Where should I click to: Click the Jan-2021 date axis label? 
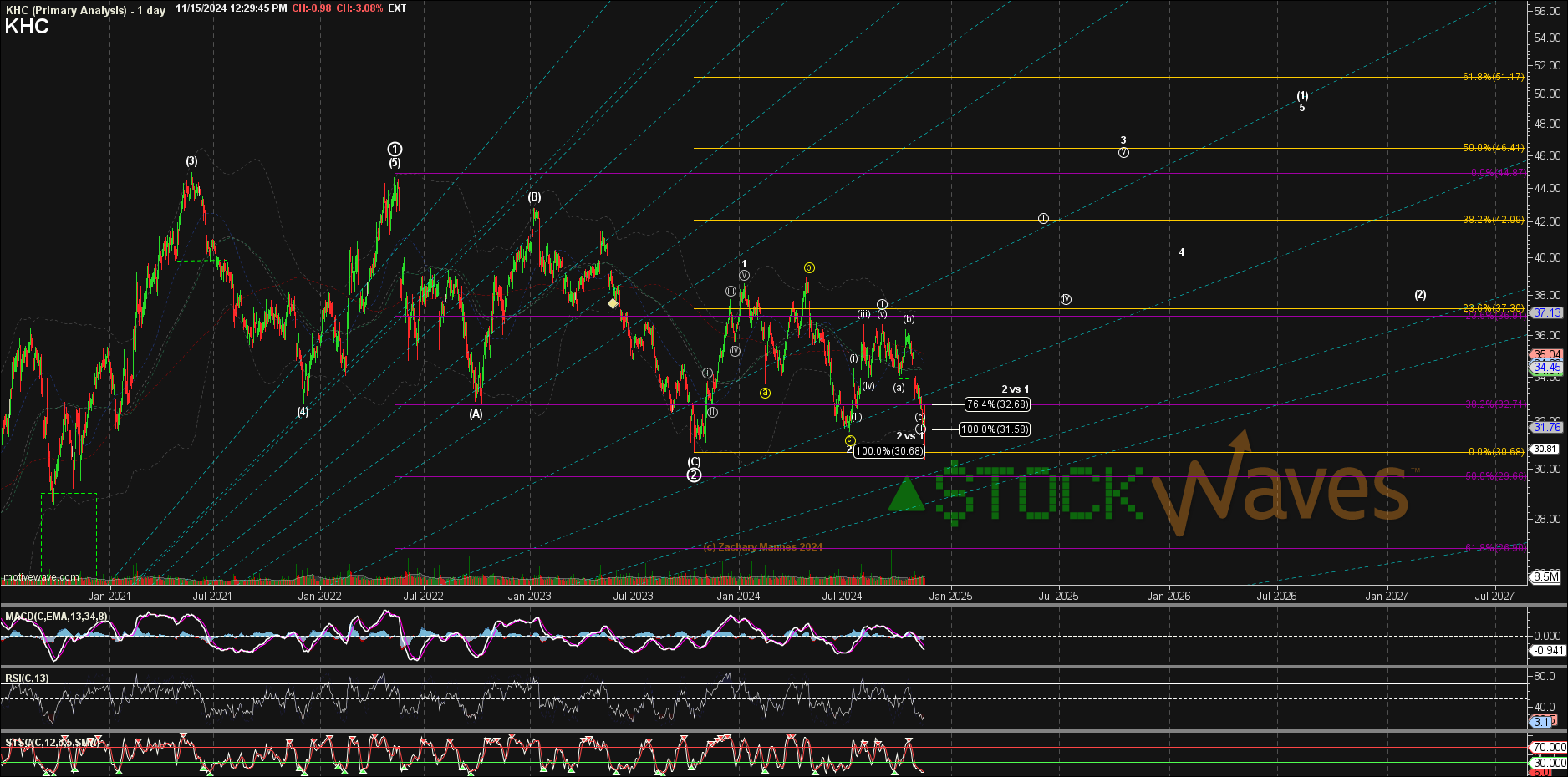109,596
